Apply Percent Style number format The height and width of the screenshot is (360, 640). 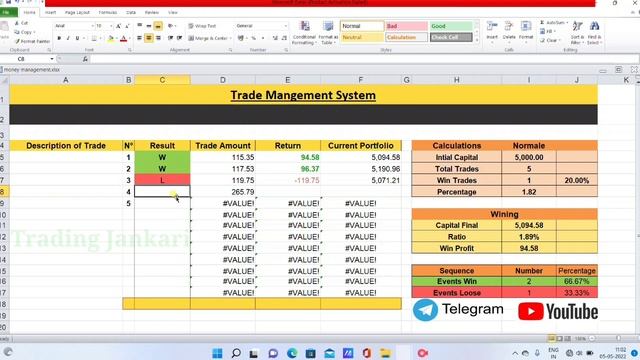click(x=253, y=38)
